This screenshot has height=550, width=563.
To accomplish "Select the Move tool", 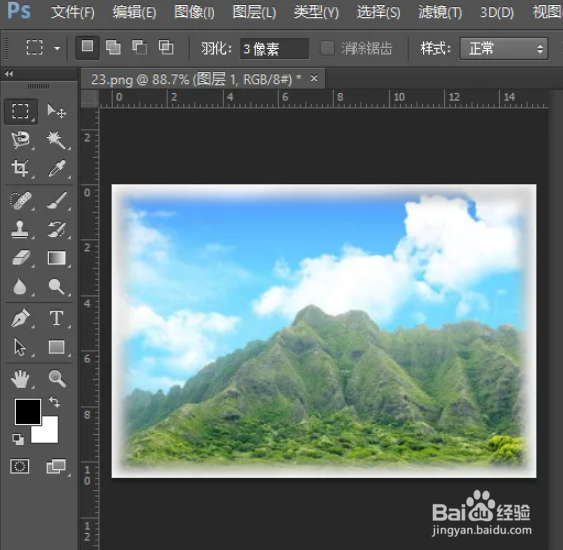I will (56, 111).
